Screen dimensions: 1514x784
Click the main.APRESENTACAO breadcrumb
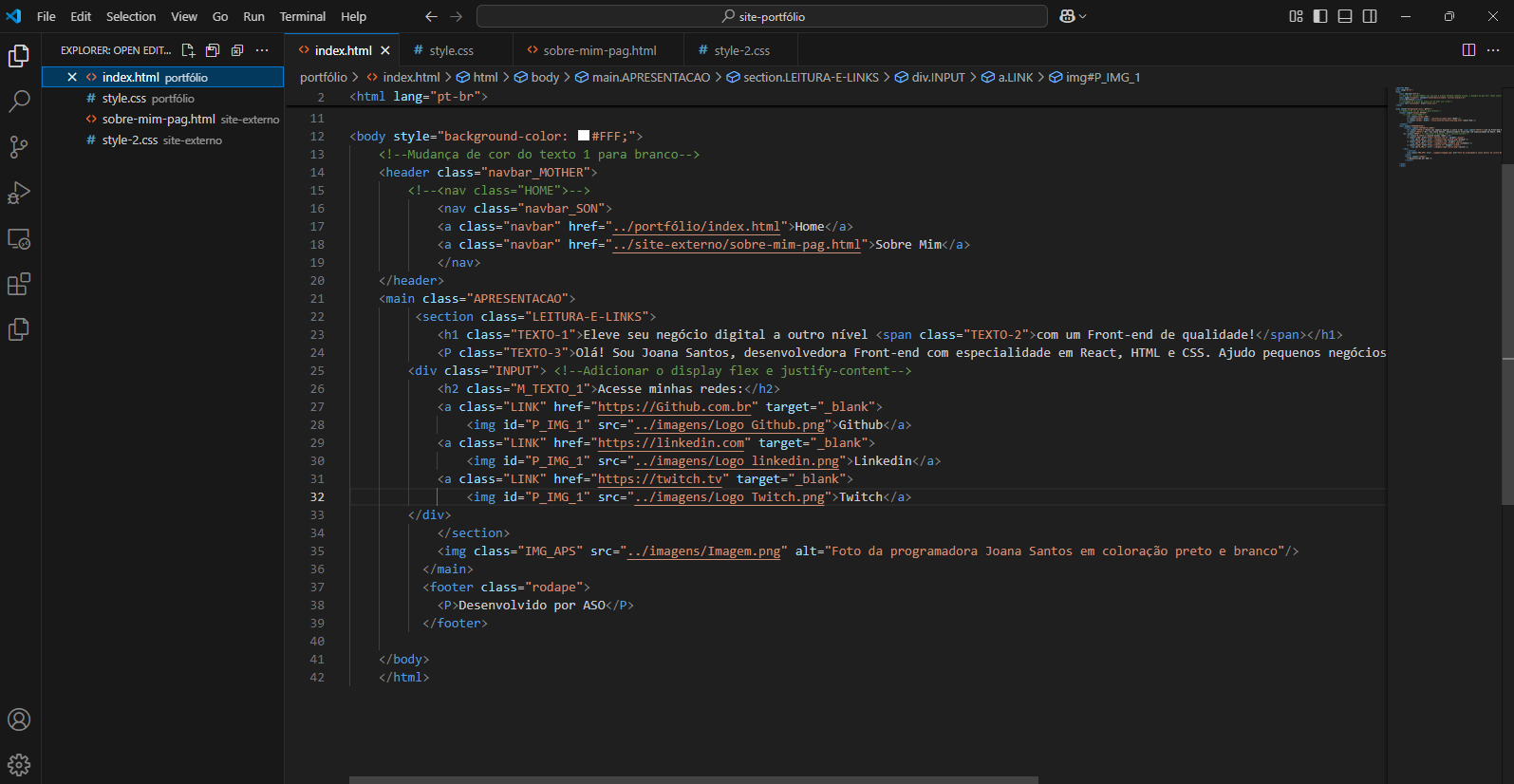tap(643, 77)
